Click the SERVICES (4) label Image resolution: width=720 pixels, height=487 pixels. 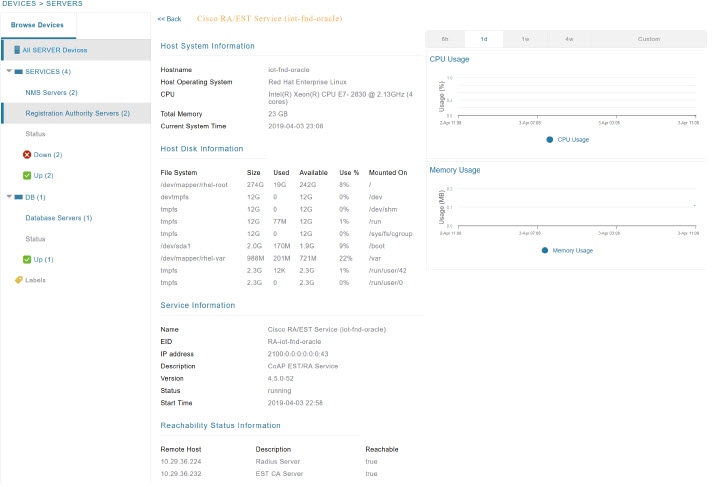click(48, 72)
